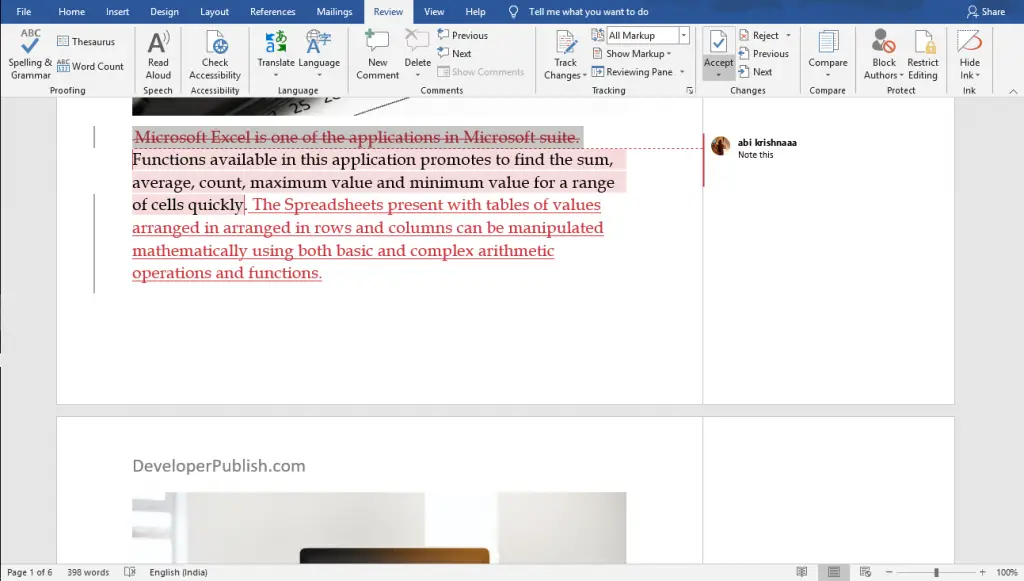Run Spelling & Grammar check

click(30, 54)
